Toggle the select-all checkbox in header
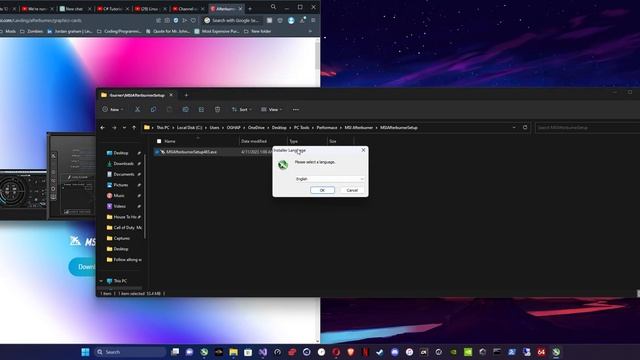 point(159,141)
